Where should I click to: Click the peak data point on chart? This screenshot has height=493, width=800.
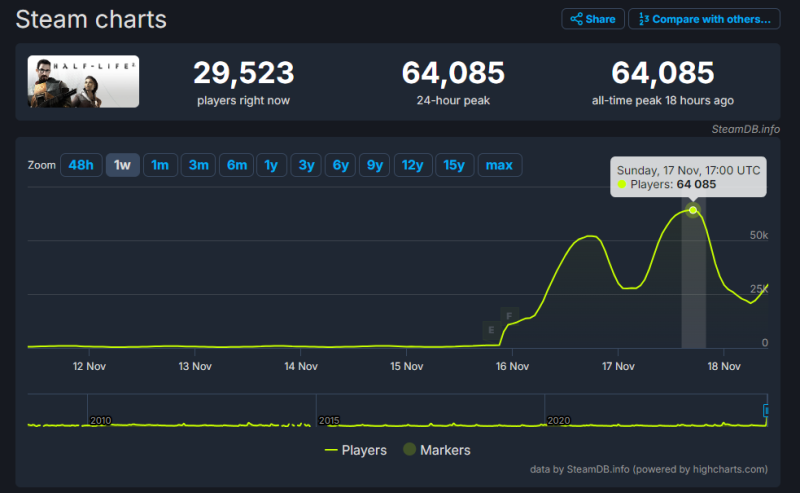click(x=693, y=210)
